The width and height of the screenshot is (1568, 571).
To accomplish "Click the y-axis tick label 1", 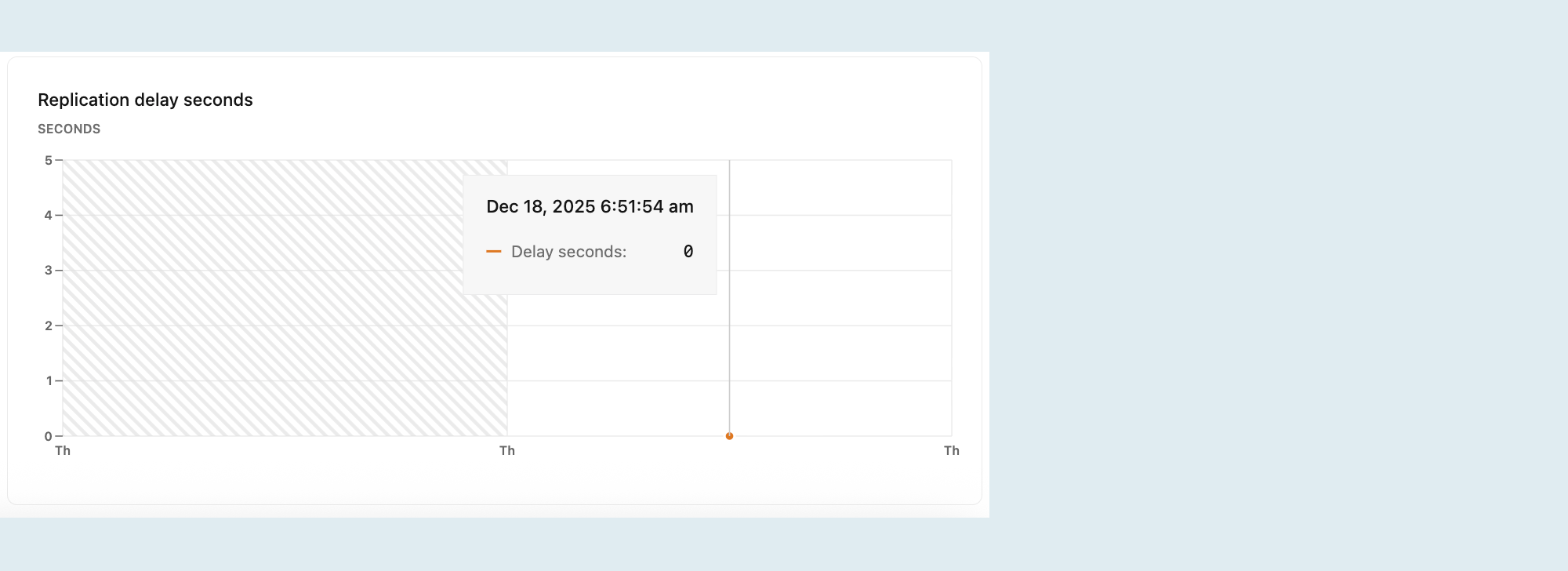I will [49, 381].
